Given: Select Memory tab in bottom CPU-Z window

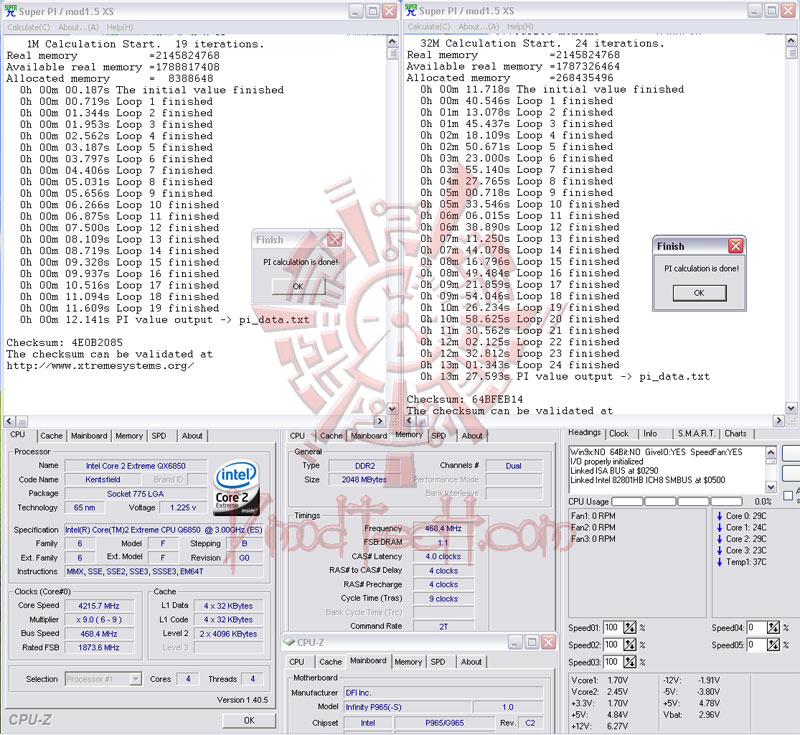Looking at the screenshot, I should point(408,662).
